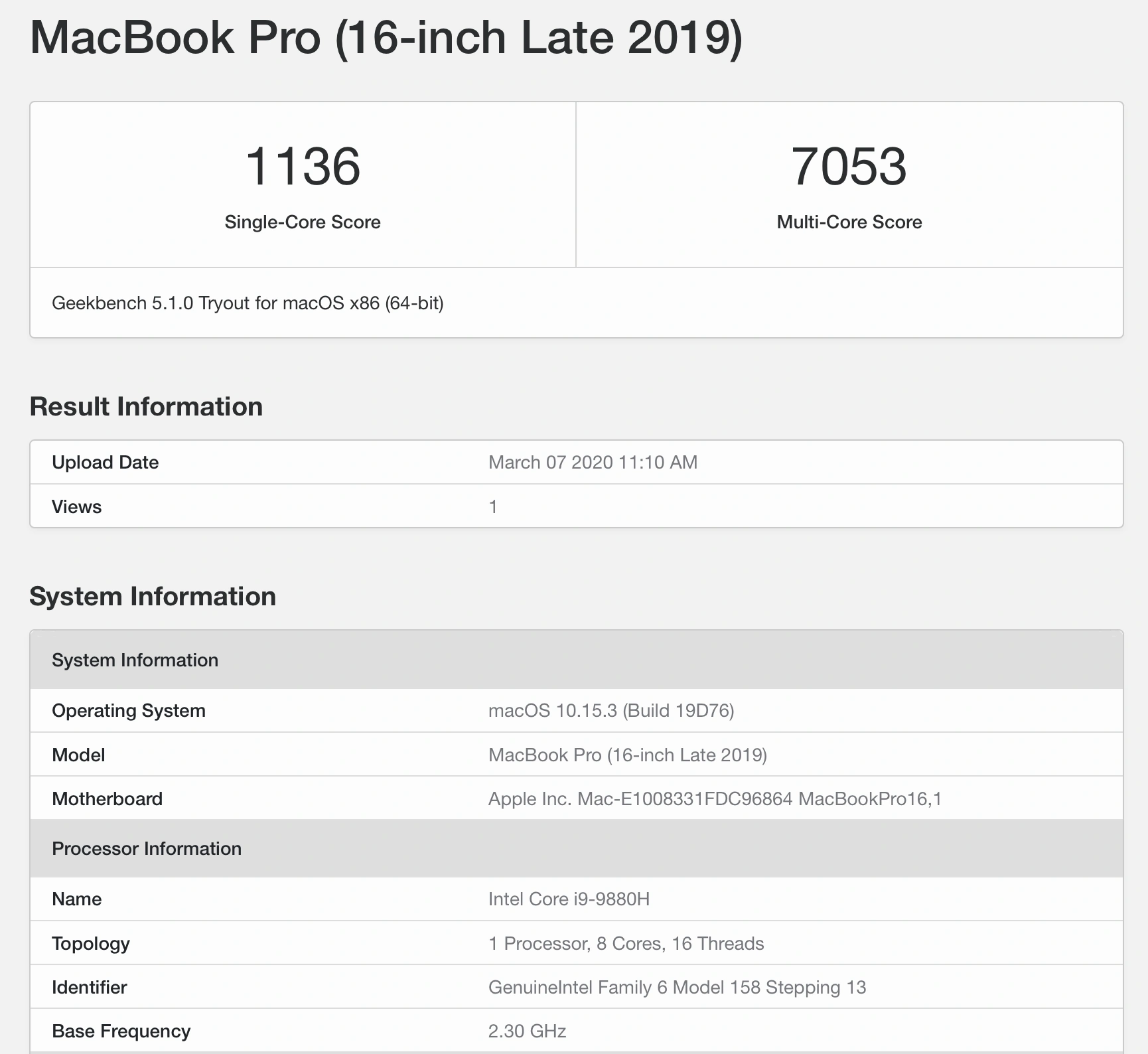Select the macOS 10.15.3 (Build 19D76) value

[x=611, y=710]
